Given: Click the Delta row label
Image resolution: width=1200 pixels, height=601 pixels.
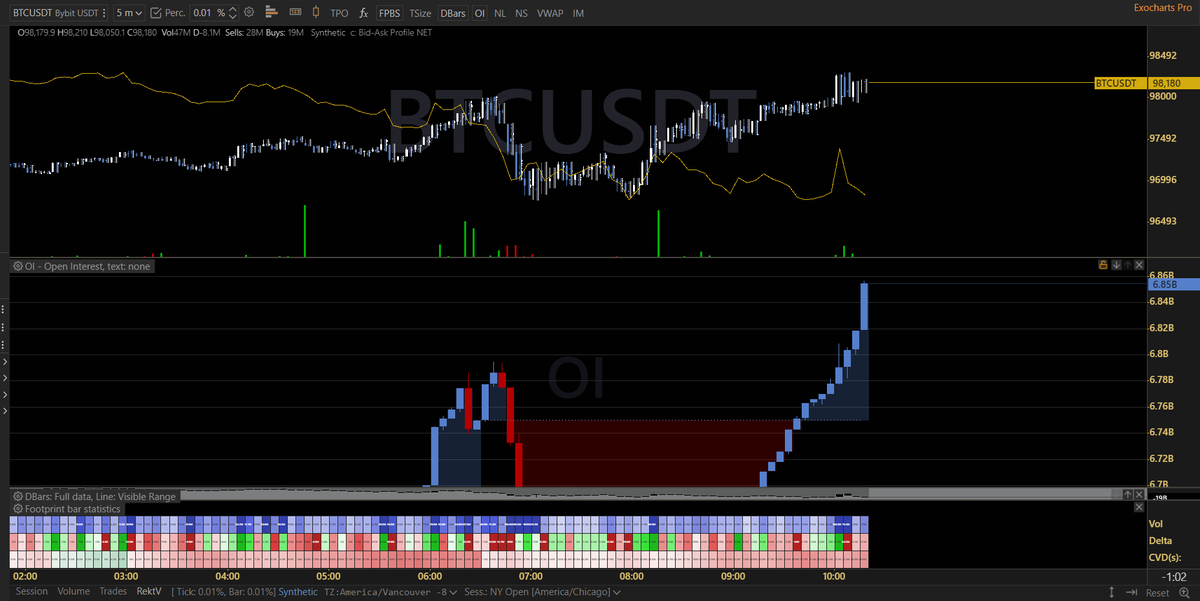Looking at the screenshot, I should point(1160,541).
